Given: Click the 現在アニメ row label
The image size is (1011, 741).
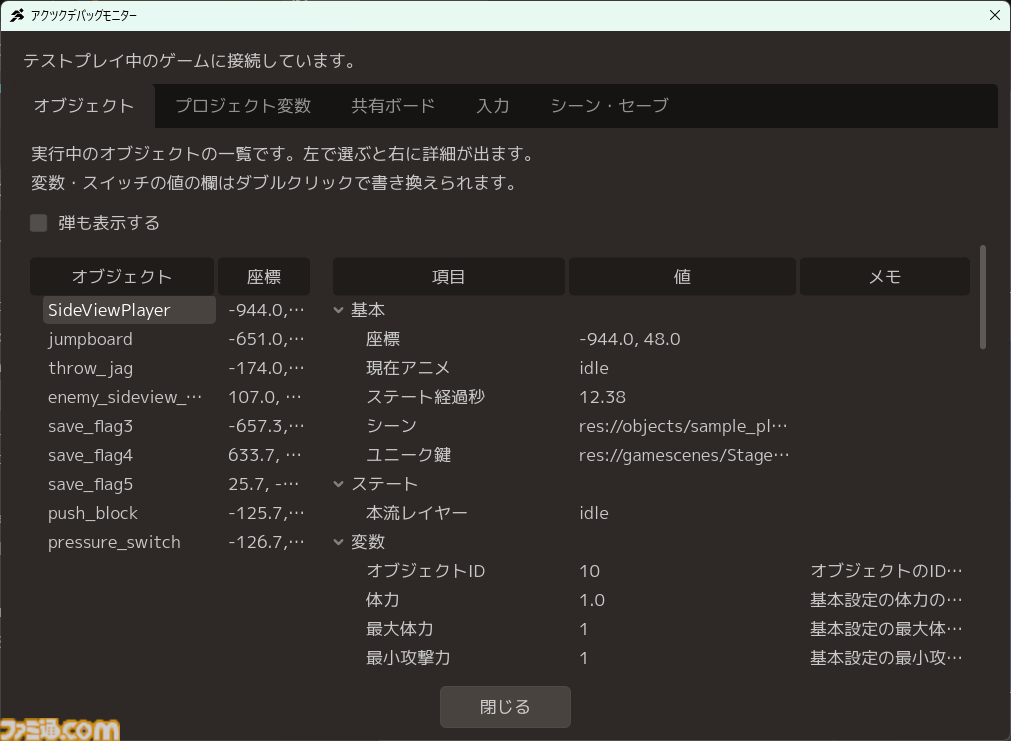Looking at the screenshot, I should (x=408, y=368).
